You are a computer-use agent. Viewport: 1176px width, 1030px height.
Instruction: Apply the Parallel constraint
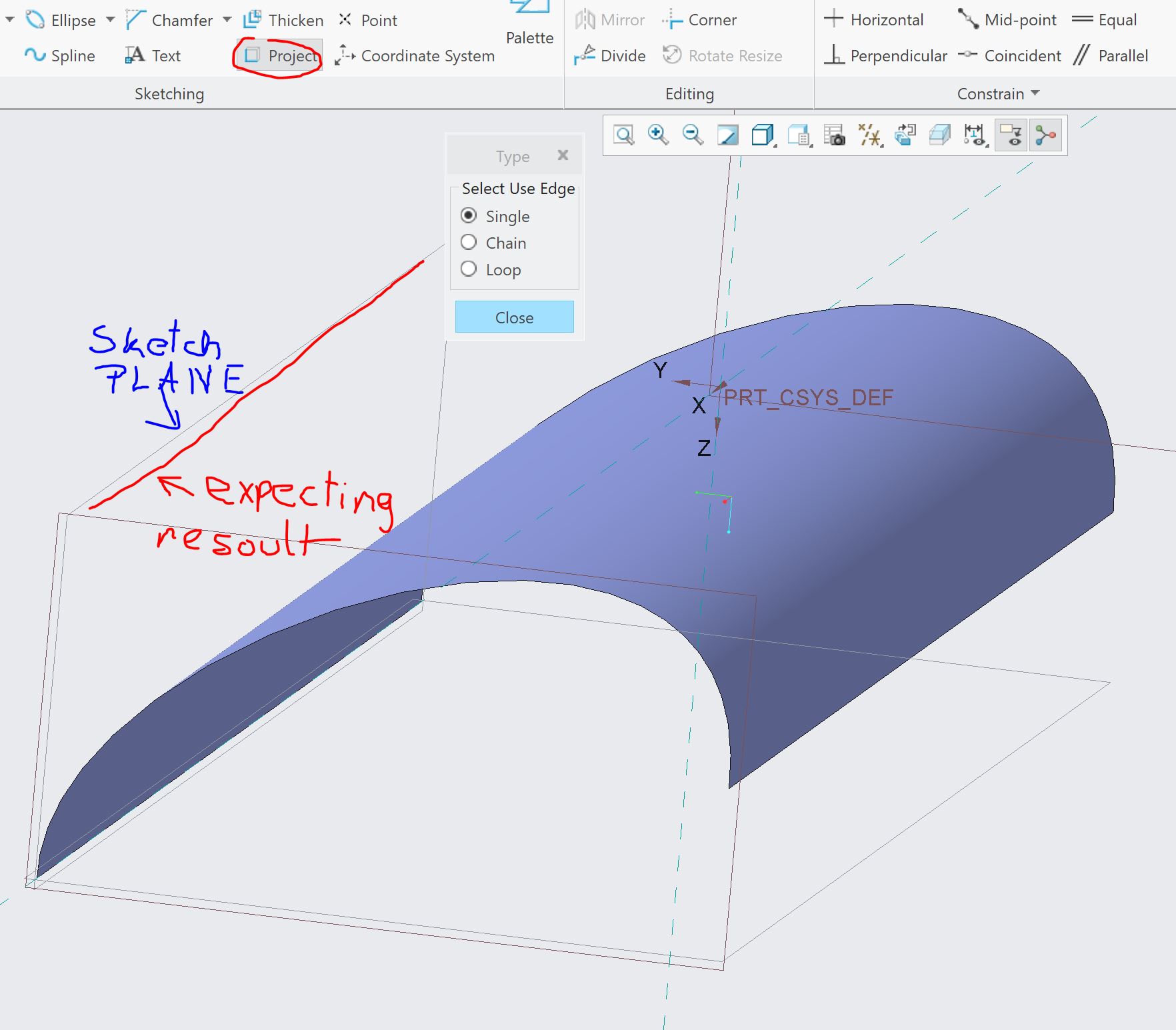[x=1112, y=56]
